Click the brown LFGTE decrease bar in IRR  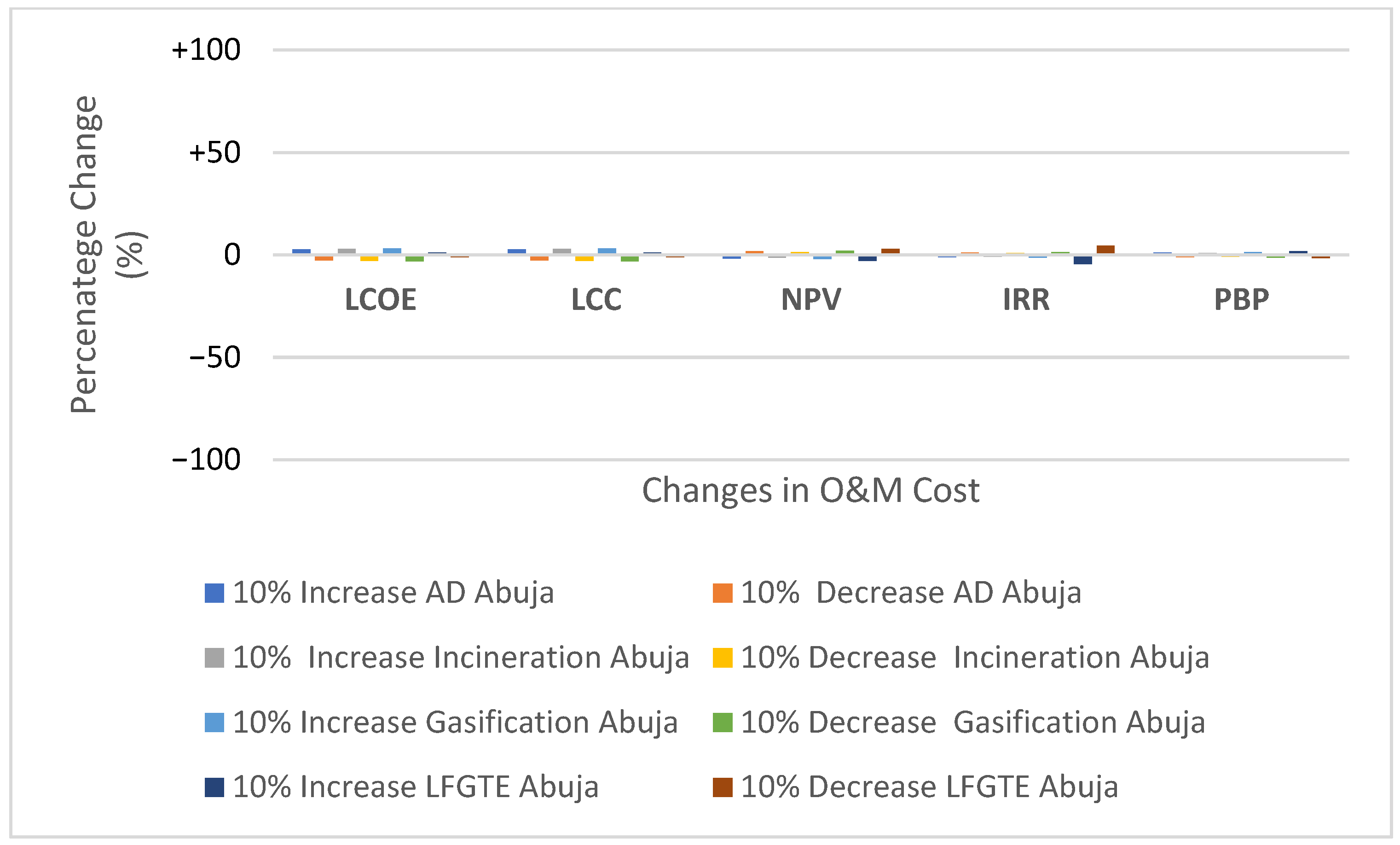coord(1105,250)
